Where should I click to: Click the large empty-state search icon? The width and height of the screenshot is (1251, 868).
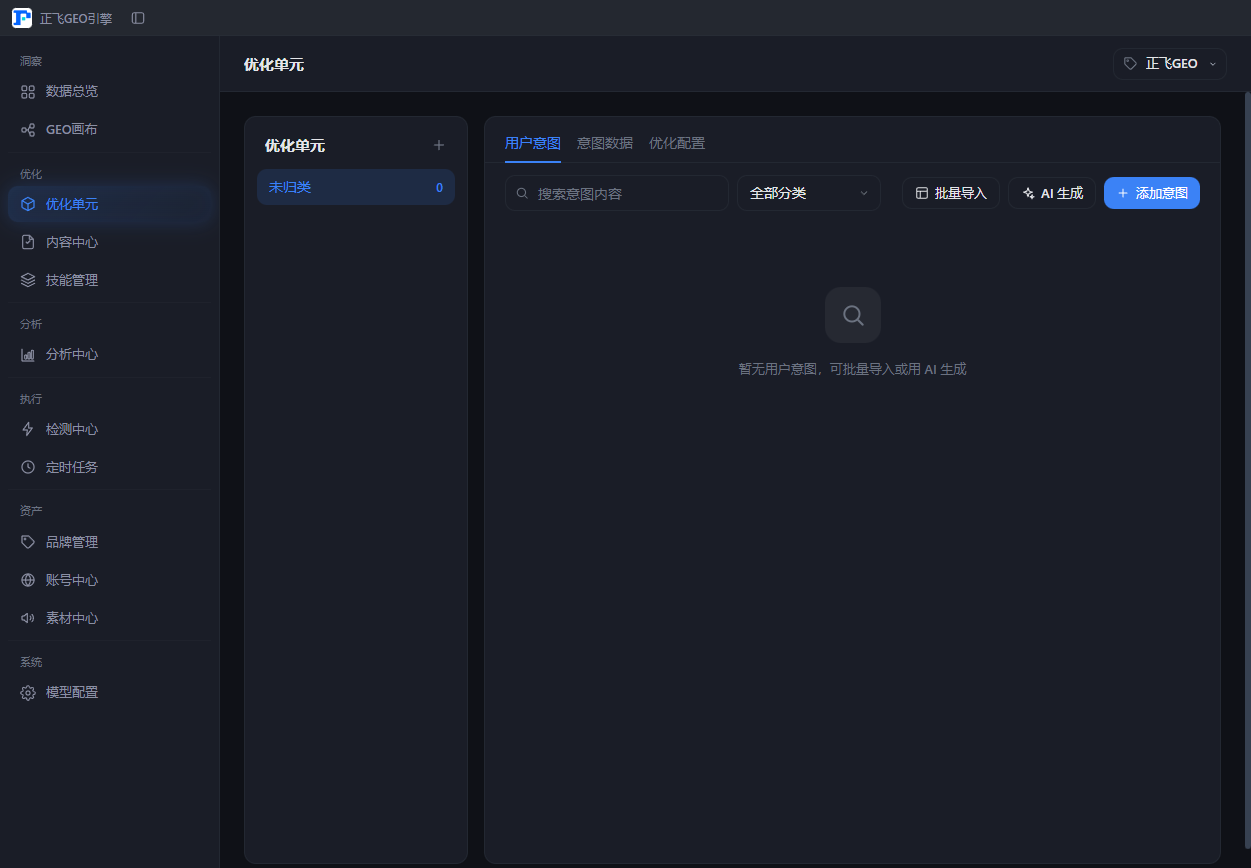click(853, 315)
